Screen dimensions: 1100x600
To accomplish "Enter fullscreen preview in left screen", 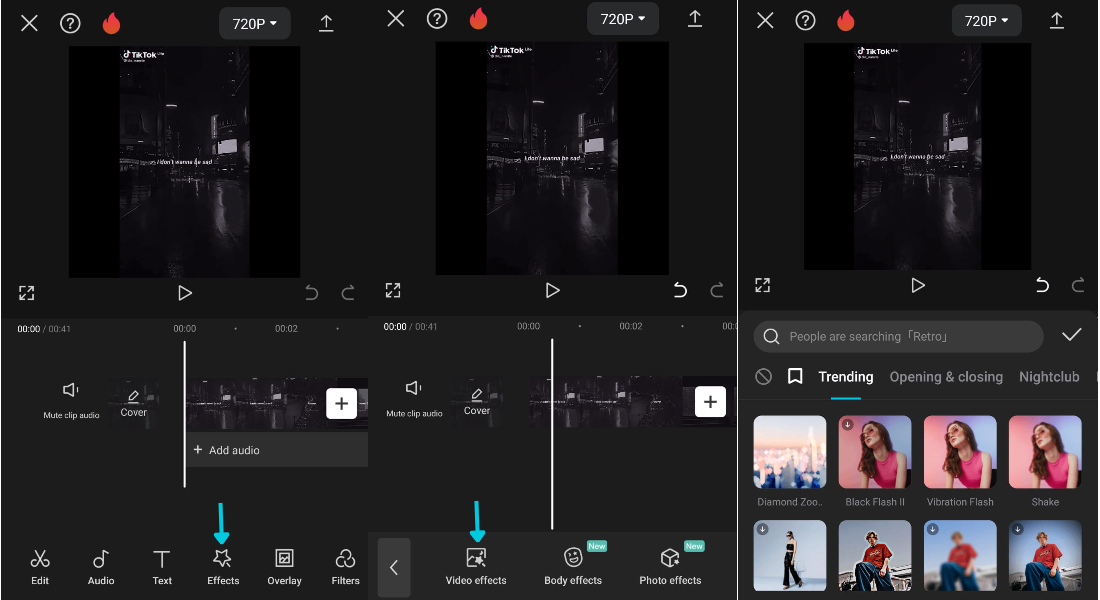I will click(x=27, y=293).
